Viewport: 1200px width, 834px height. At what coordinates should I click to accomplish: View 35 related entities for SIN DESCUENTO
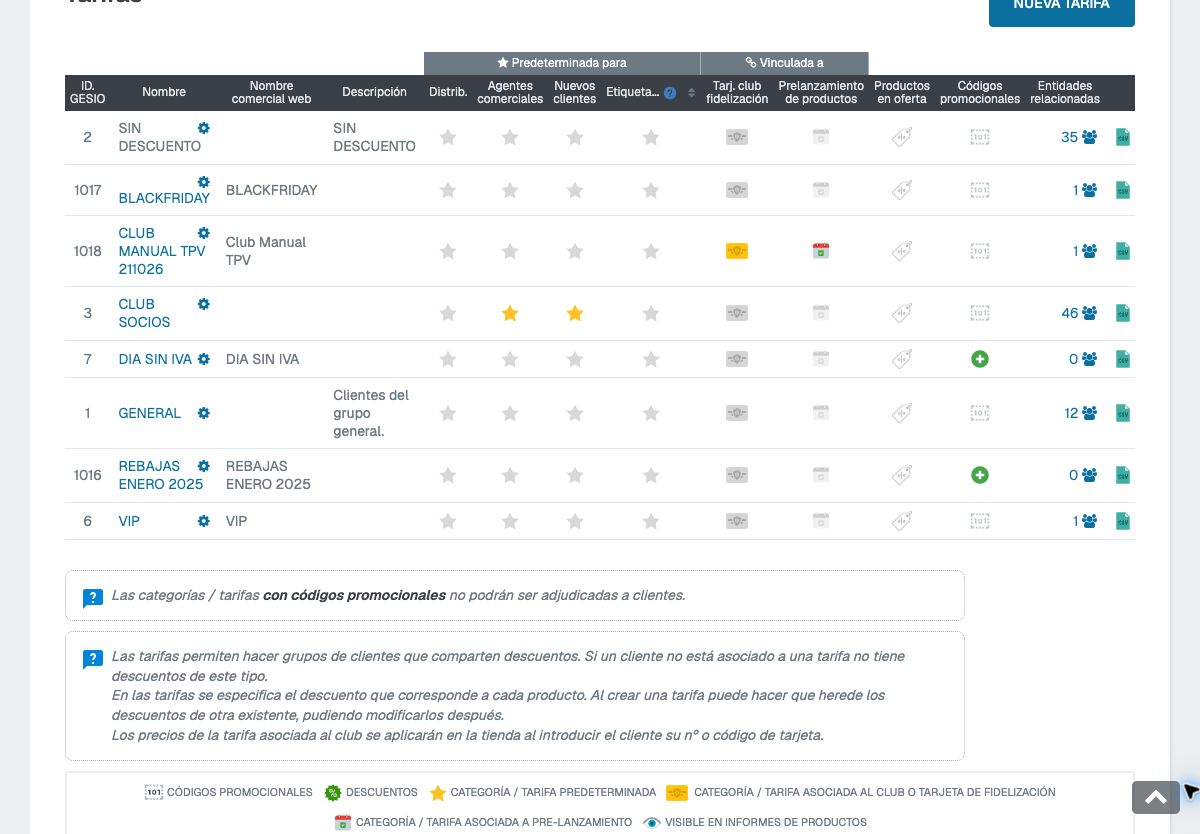tap(1079, 137)
